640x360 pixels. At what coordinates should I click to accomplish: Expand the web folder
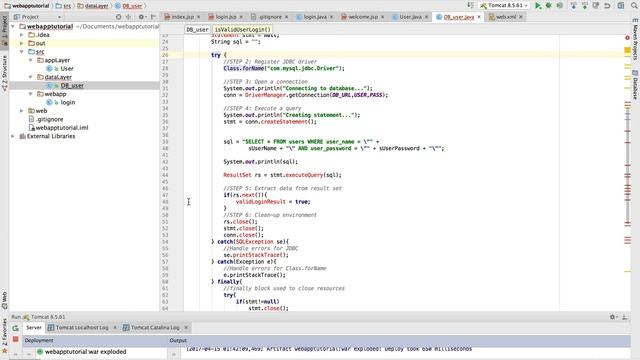click(x=22, y=111)
